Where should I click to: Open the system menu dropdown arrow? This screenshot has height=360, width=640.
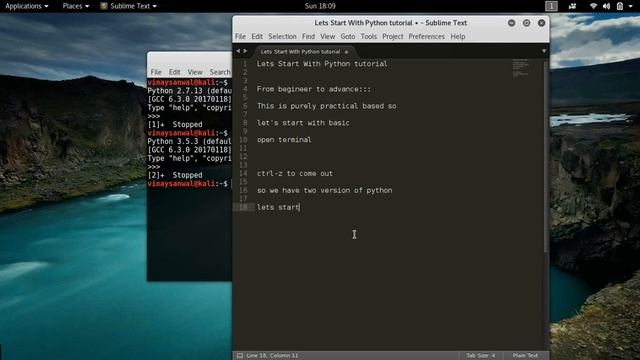pos(631,6)
